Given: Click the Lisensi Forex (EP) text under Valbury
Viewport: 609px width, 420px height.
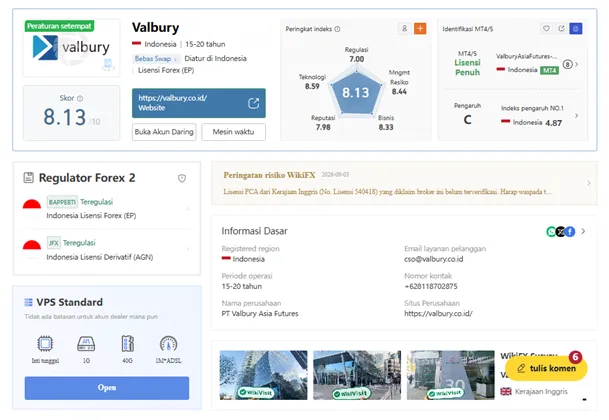Looking at the screenshot, I should coord(166,70).
